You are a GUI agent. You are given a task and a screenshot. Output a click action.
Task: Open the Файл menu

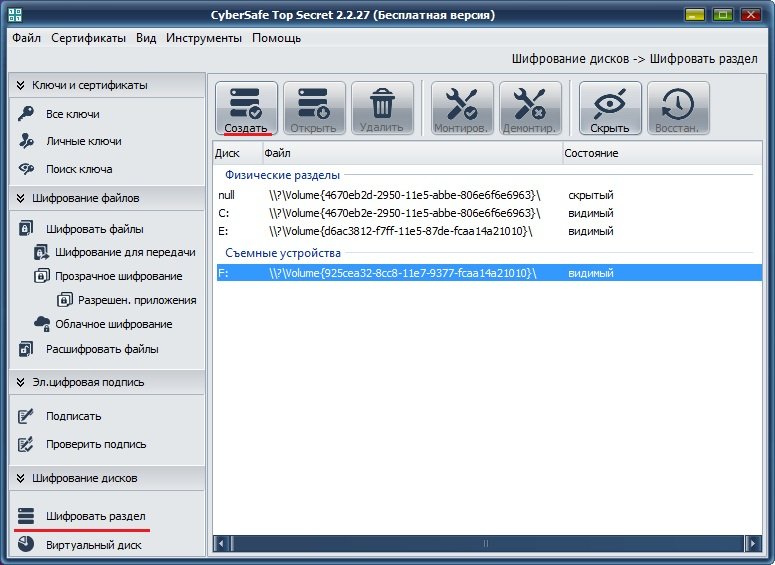[x=26, y=38]
